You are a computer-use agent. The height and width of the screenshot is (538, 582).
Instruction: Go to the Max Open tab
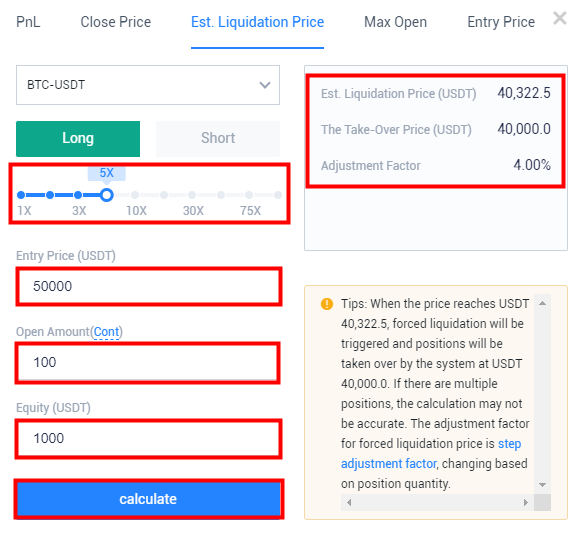point(395,22)
